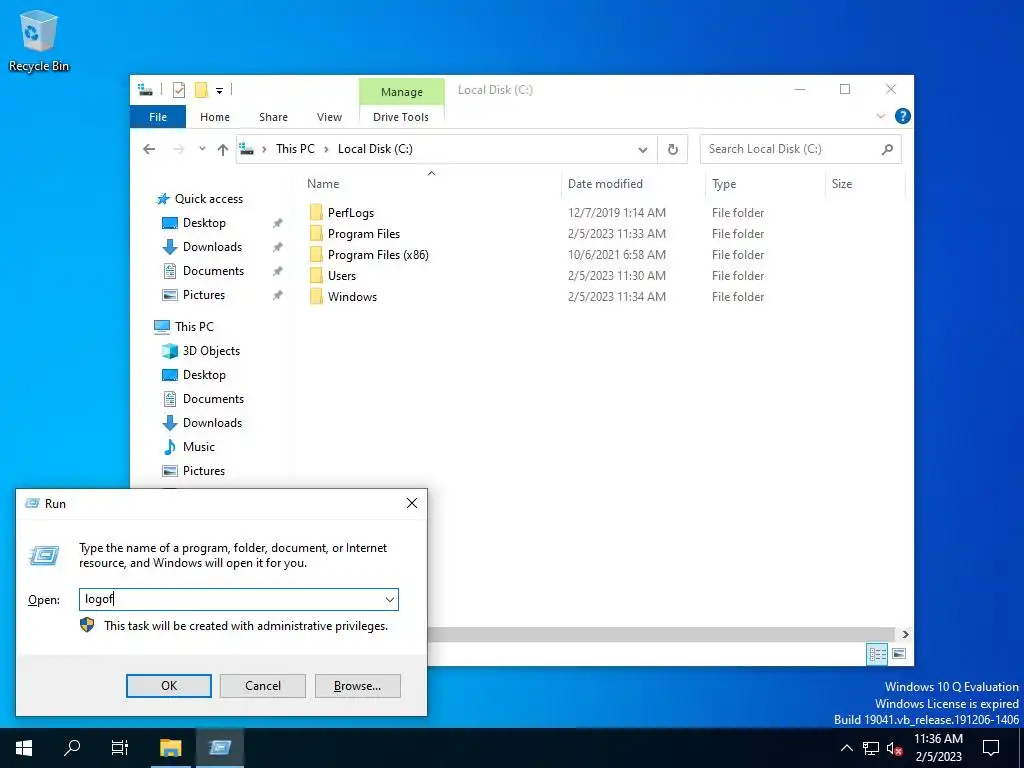Image resolution: width=1024 pixels, height=768 pixels.
Task: Open 3D Objects in navigation pane
Action: point(211,351)
